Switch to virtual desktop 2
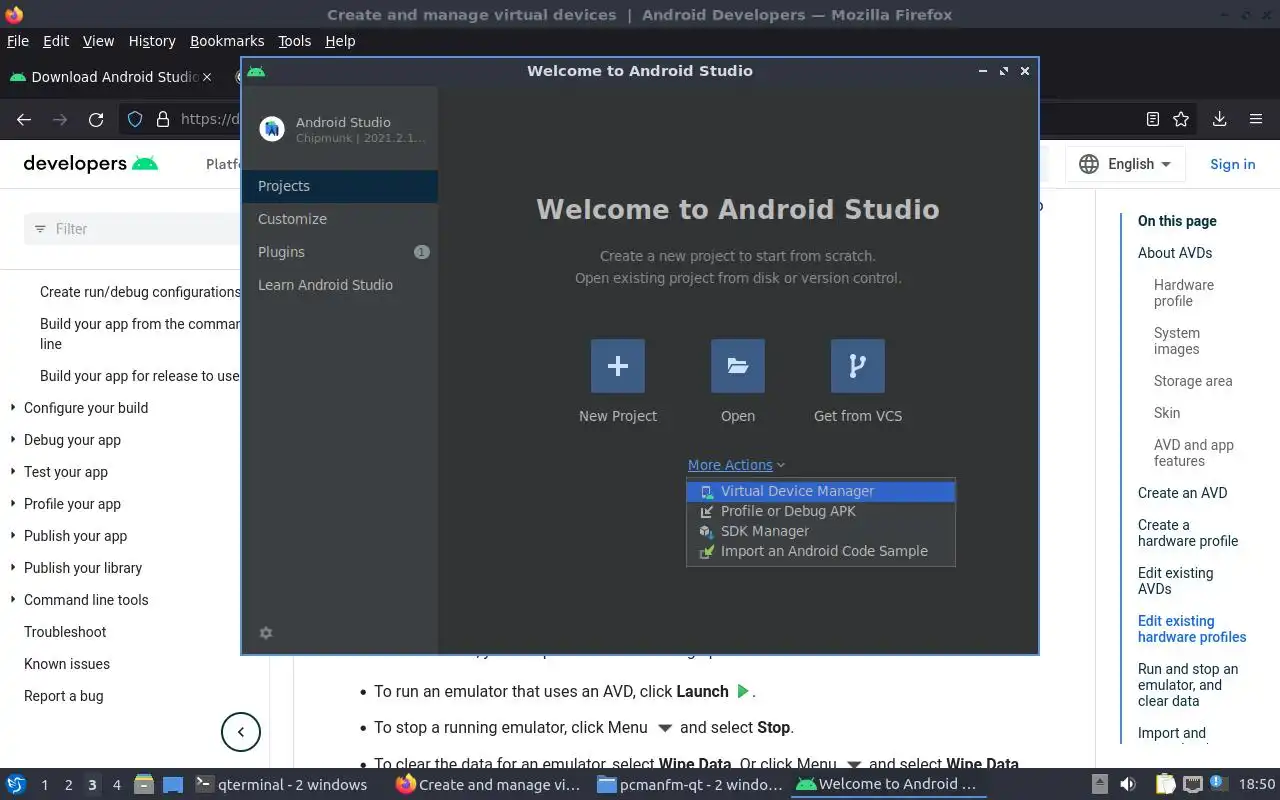Viewport: 1280px width, 800px height. click(68, 785)
